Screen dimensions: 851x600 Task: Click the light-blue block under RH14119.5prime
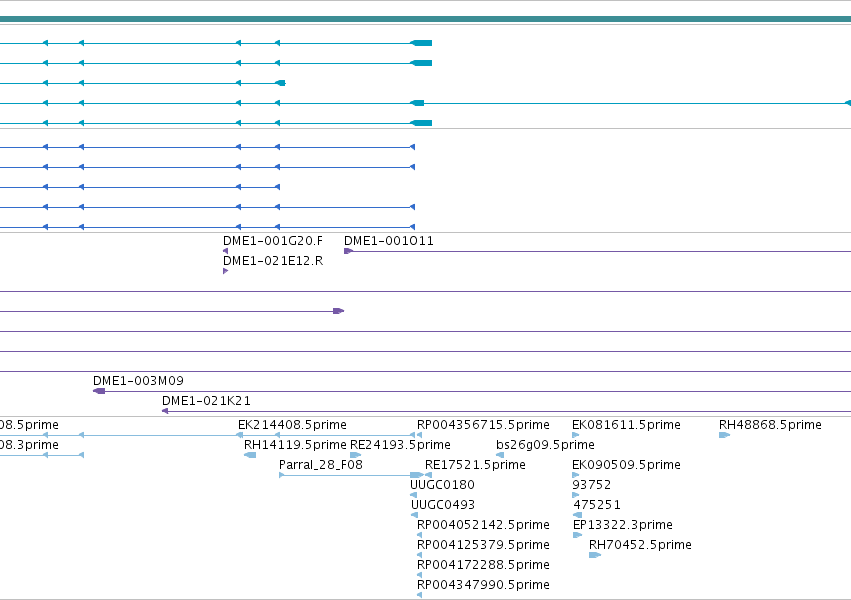point(250,455)
